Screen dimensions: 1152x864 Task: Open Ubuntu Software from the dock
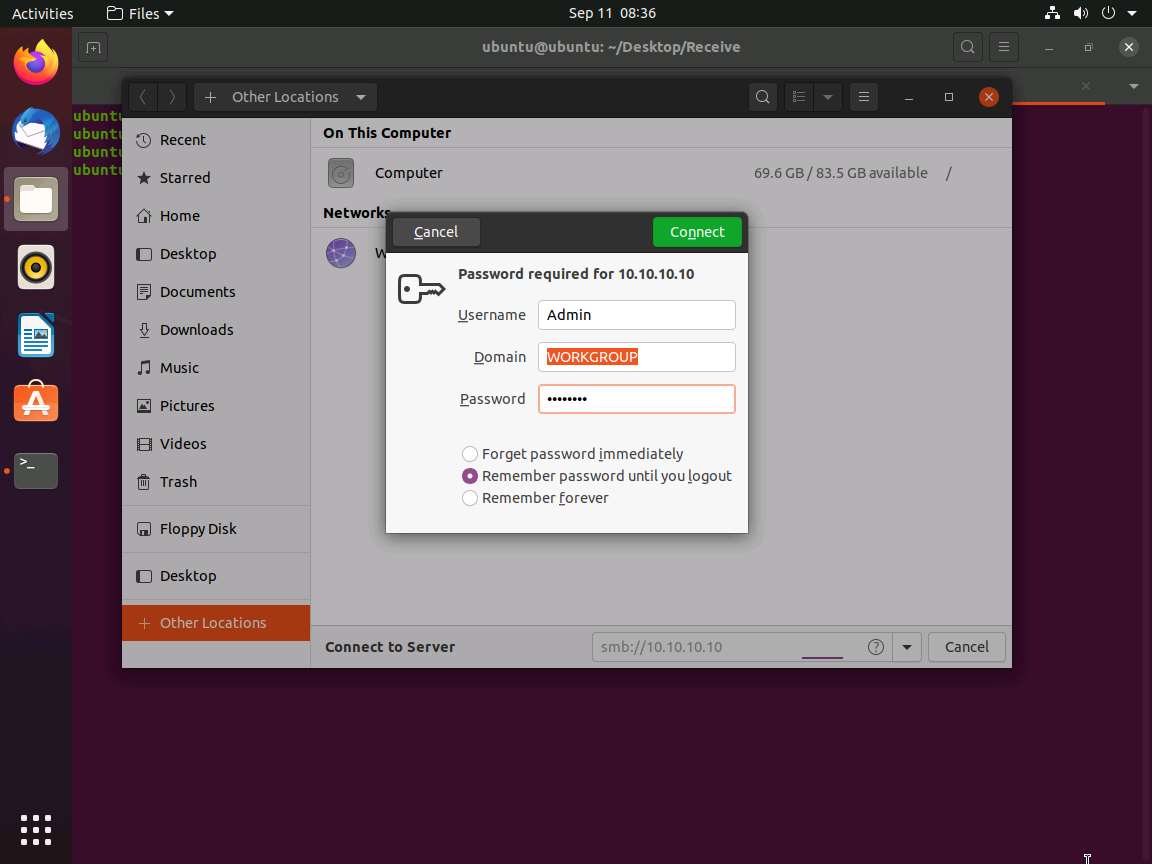pos(35,402)
